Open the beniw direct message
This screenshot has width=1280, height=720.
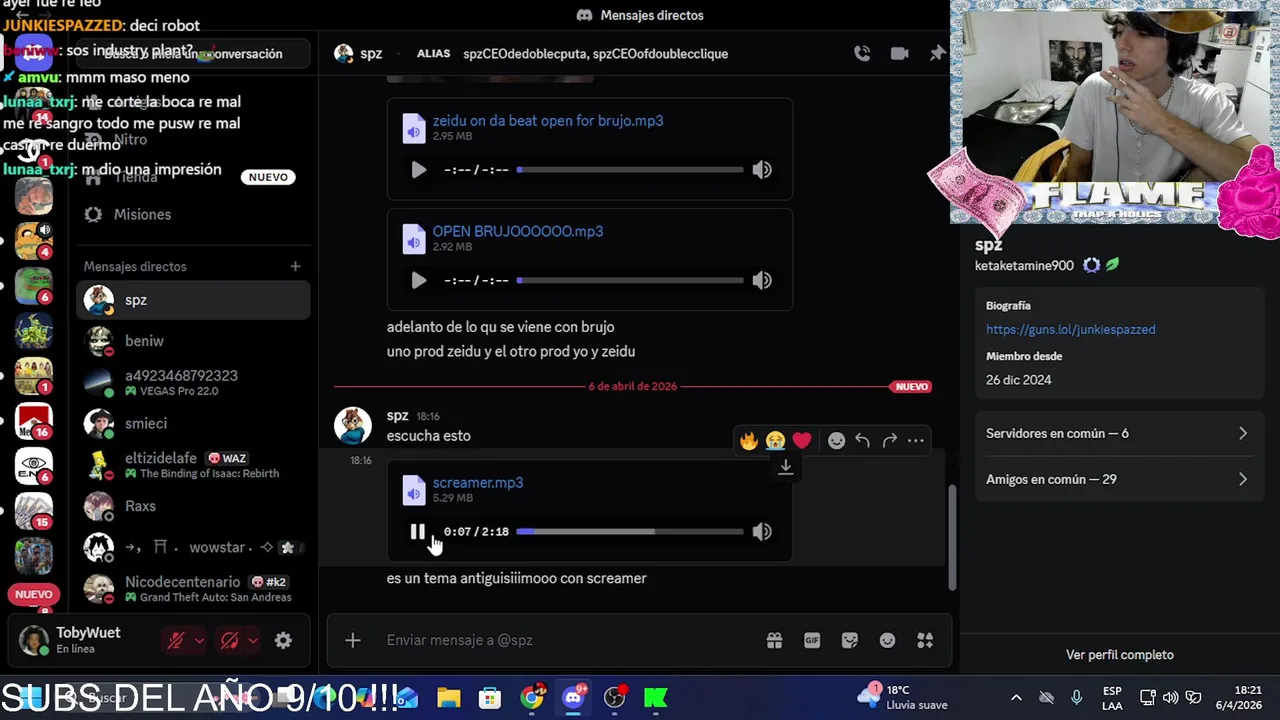(x=193, y=342)
